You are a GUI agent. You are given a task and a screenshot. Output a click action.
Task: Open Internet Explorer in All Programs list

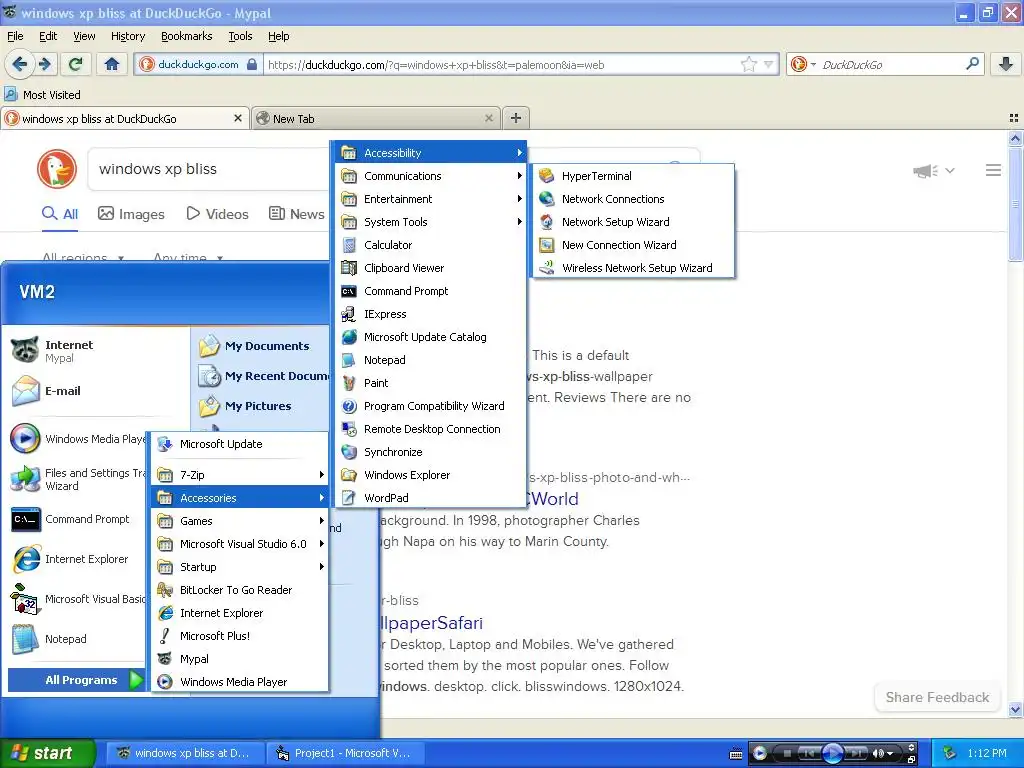239,613
